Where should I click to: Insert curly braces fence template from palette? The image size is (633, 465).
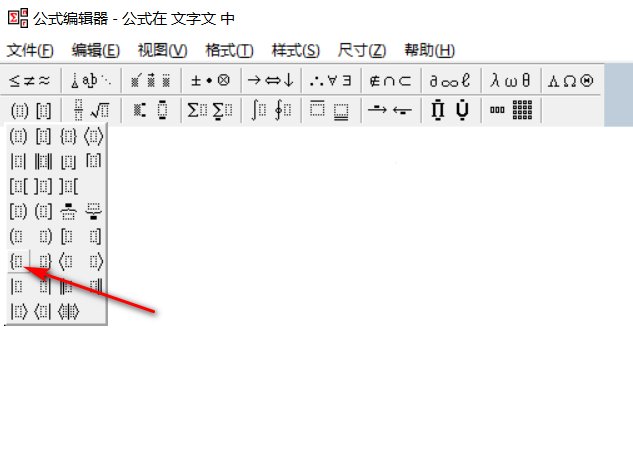point(68,137)
